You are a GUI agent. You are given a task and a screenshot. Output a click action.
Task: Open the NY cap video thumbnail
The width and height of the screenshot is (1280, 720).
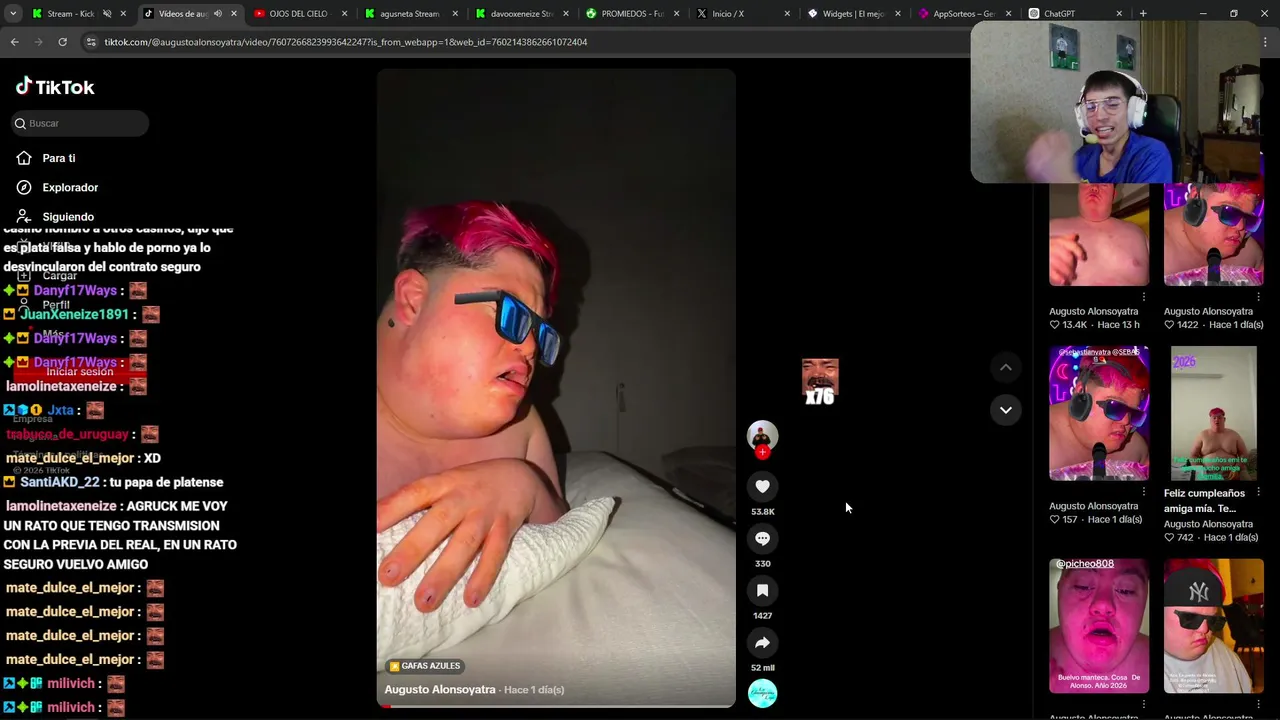(x=1213, y=626)
